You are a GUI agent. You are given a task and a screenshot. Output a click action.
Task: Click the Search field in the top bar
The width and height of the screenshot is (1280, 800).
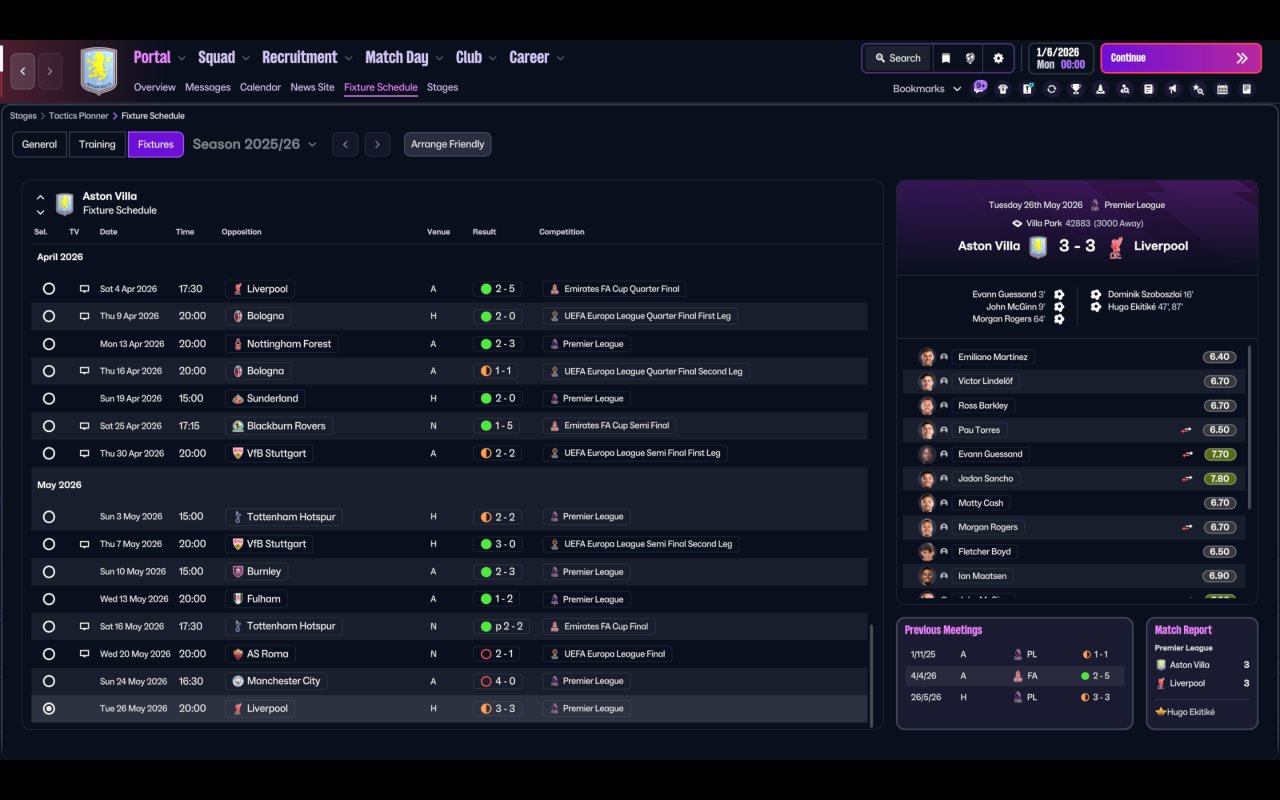coord(897,58)
